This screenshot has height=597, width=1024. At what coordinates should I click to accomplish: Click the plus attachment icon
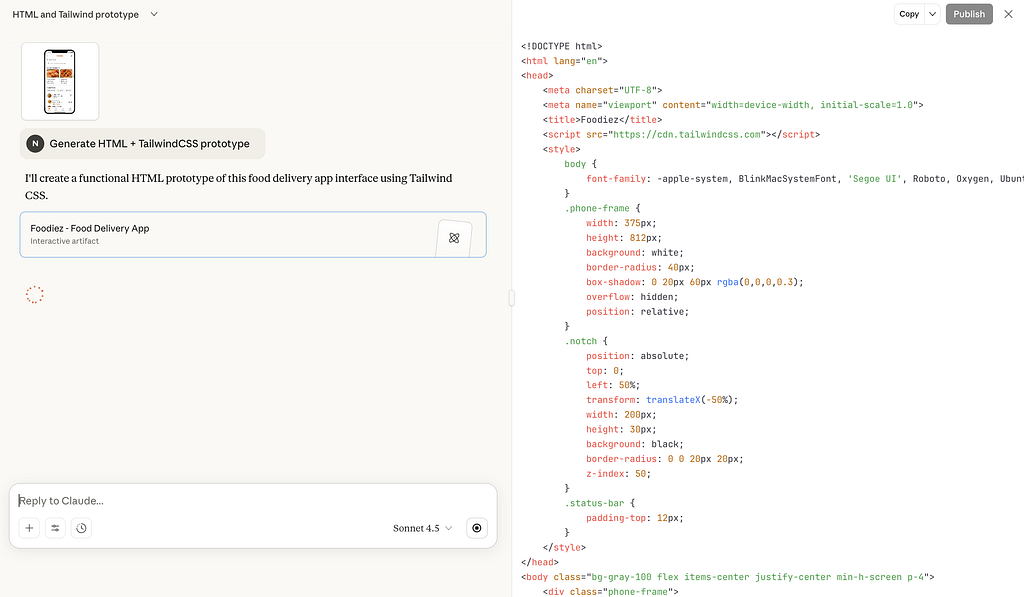pos(29,528)
